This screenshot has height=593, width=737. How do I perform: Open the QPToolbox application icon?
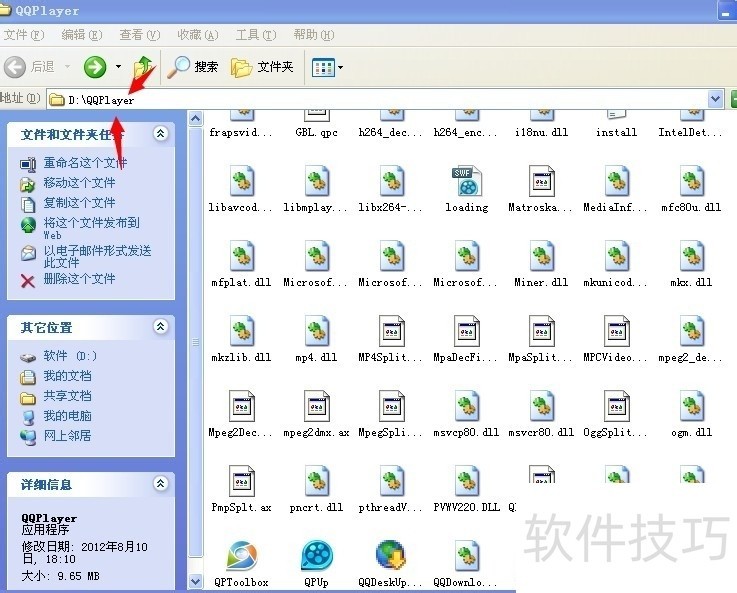tap(241, 557)
